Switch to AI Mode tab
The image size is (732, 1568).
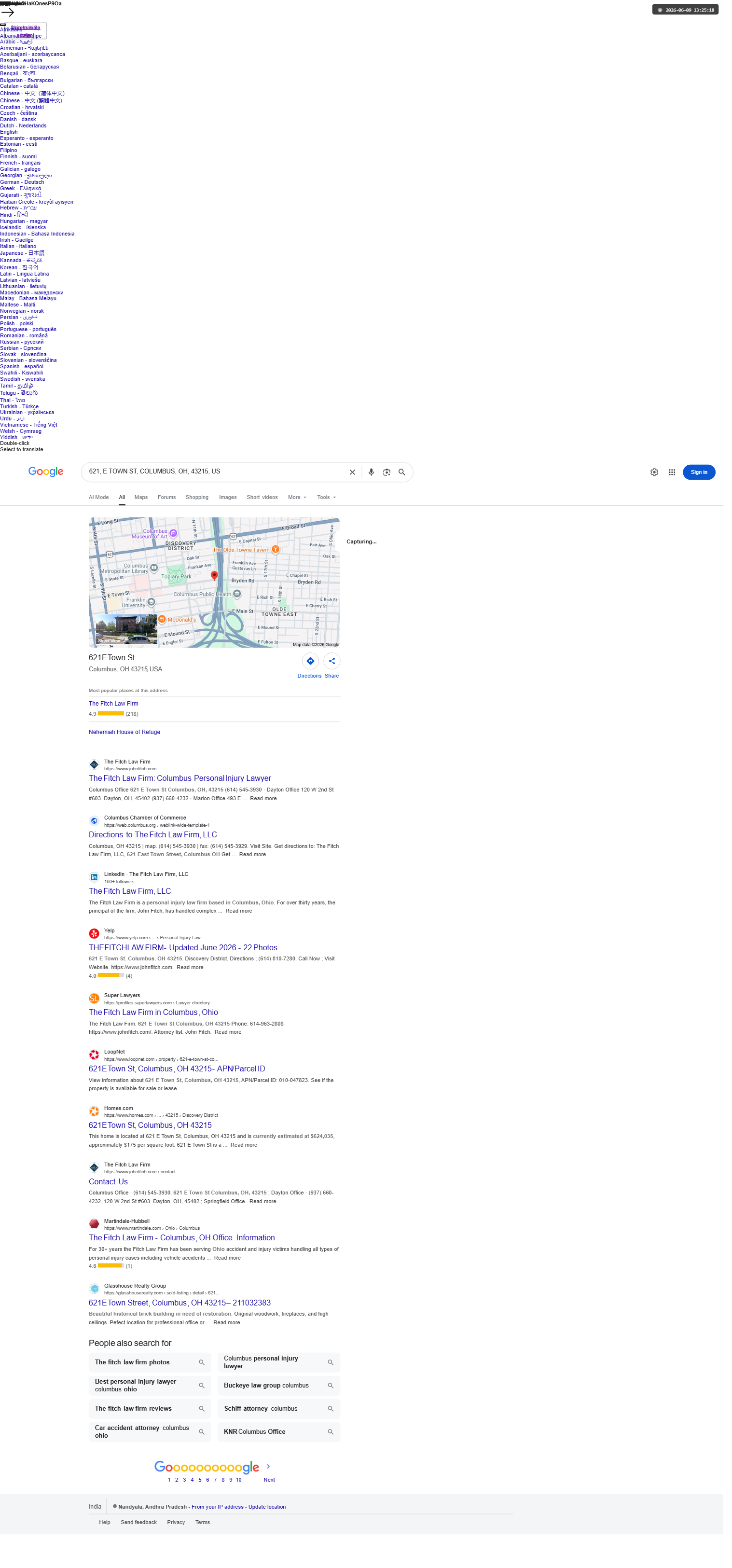pyautogui.click(x=100, y=503)
